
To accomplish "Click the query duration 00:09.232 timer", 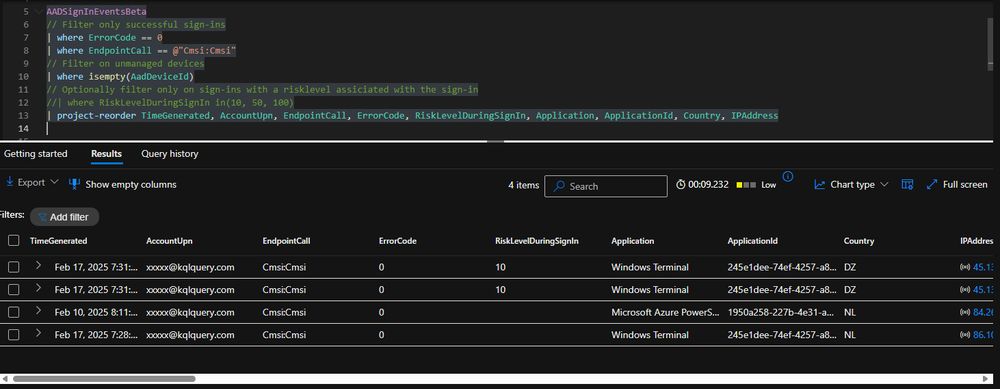I will click(x=702, y=185).
